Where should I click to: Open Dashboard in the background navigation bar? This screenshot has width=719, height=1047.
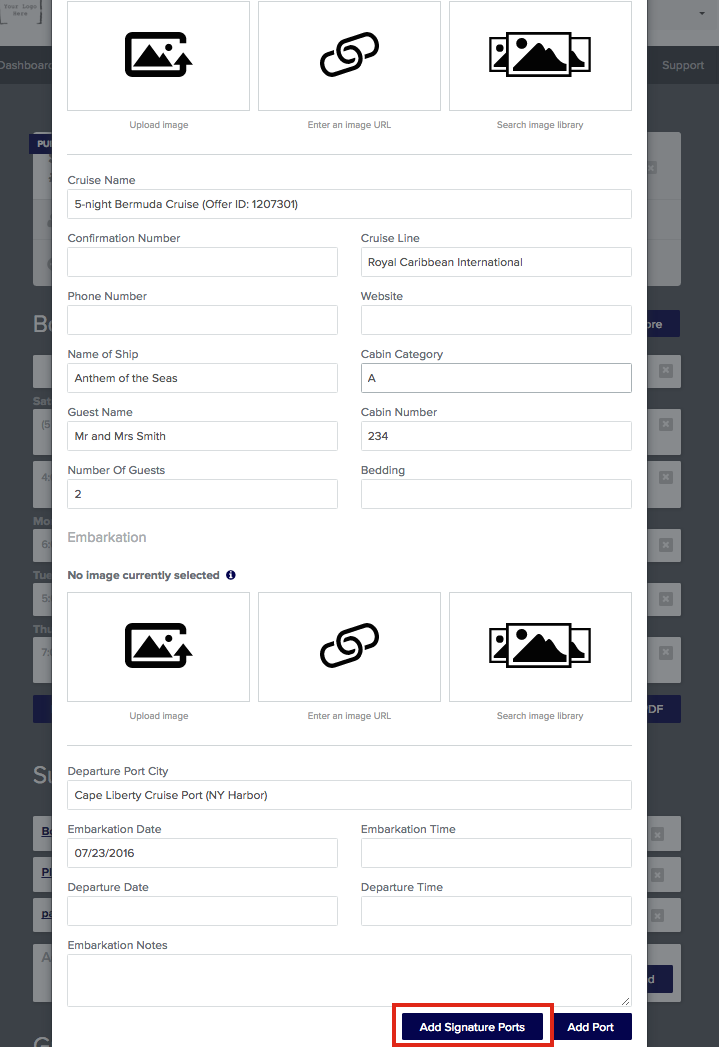click(x=25, y=65)
